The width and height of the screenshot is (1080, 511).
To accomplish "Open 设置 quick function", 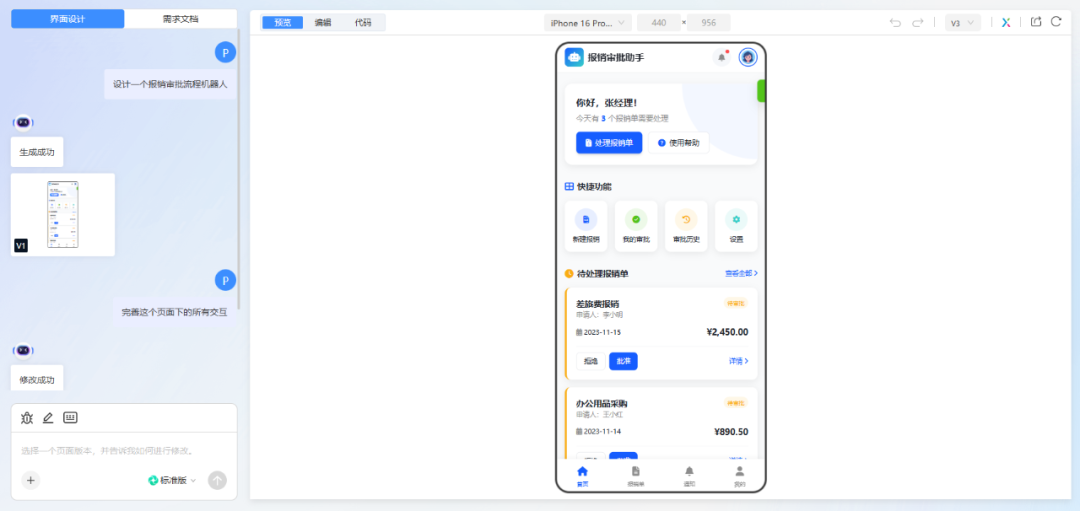I will point(736,226).
